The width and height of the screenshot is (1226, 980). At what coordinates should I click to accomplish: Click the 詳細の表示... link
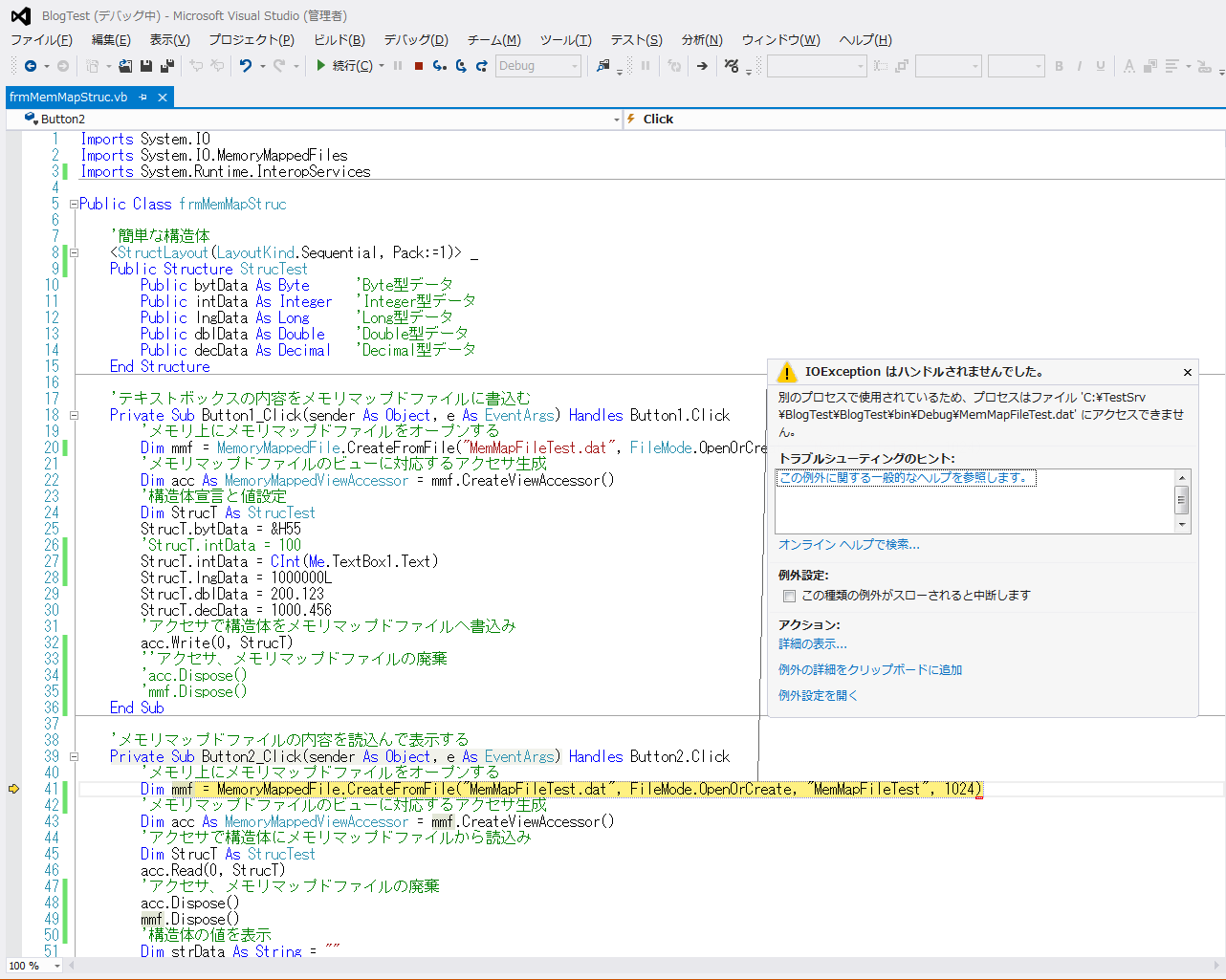click(x=812, y=644)
